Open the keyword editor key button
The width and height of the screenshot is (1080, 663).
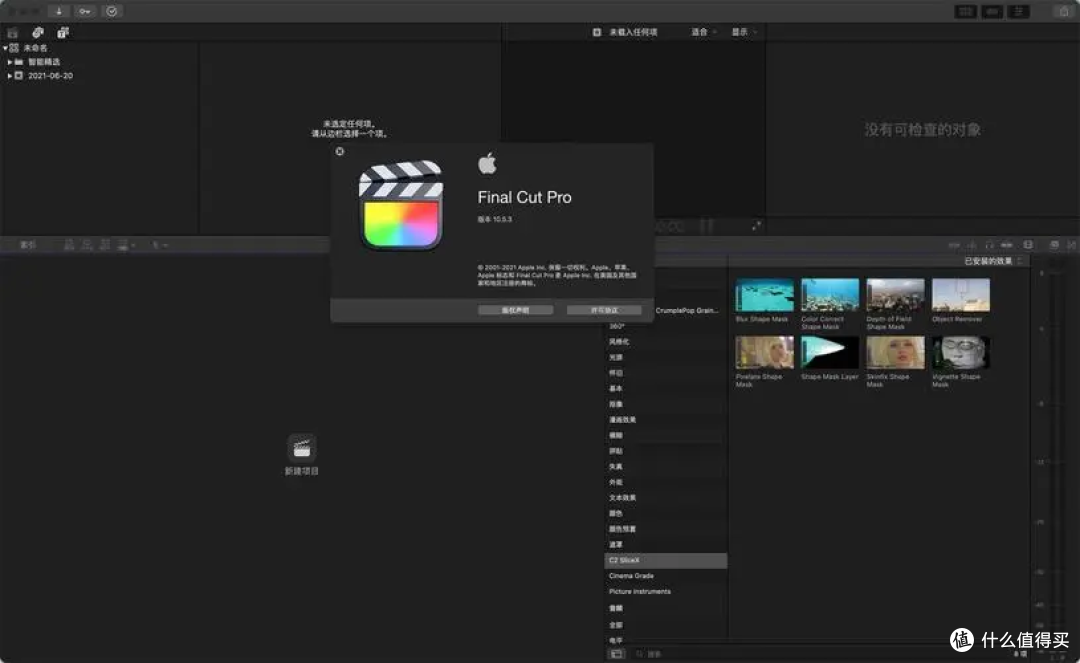click(x=85, y=11)
